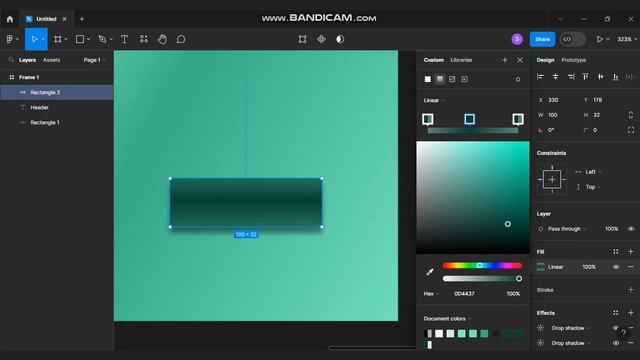Image resolution: width=640 pixels, height=360 pixels.
Task: Switch to Assets tab
Action: (x=51, y=60)
